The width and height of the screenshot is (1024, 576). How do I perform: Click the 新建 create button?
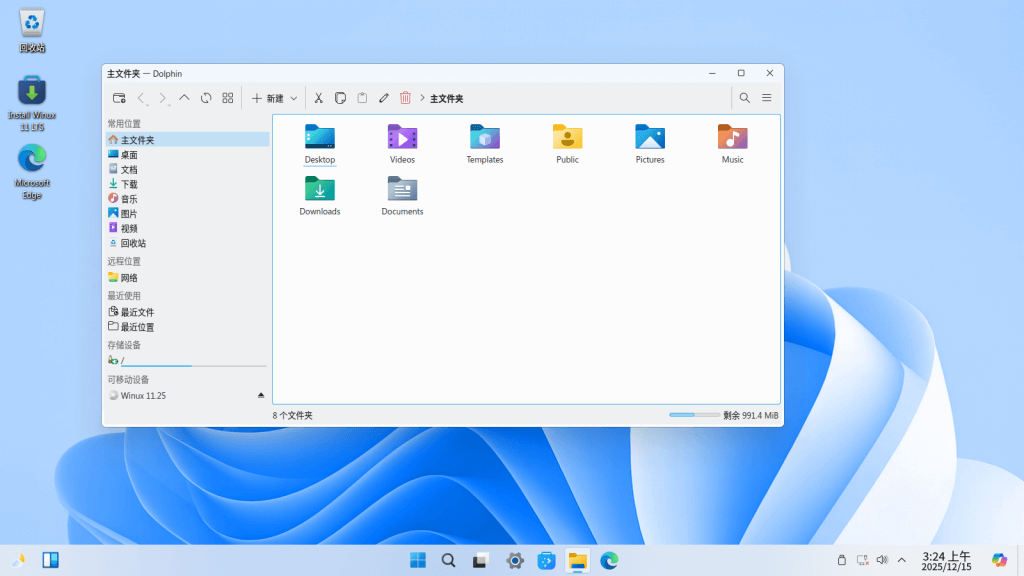coord(267,99)
